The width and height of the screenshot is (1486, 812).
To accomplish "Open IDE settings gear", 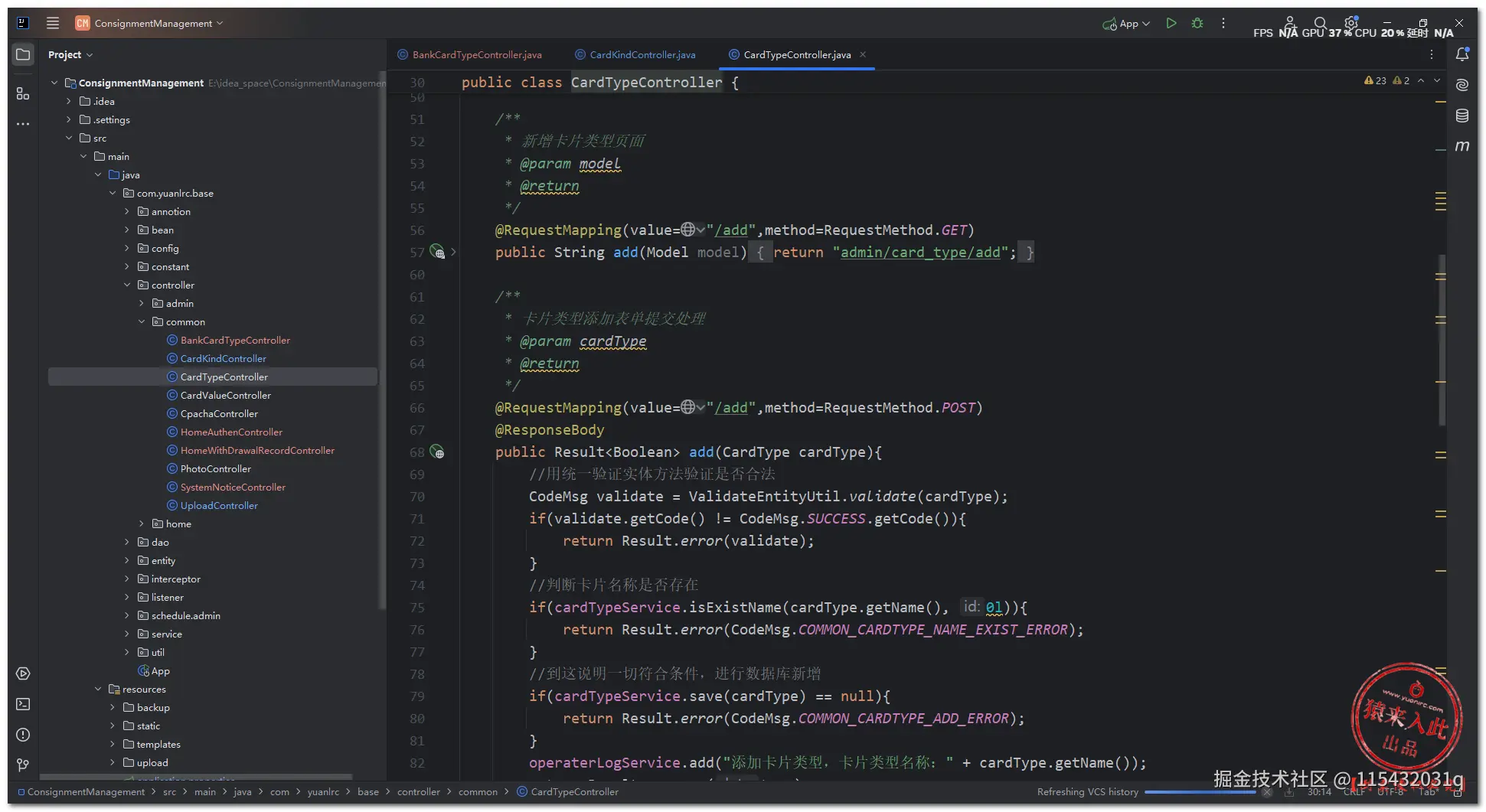I will click(x=1350, y=23).
